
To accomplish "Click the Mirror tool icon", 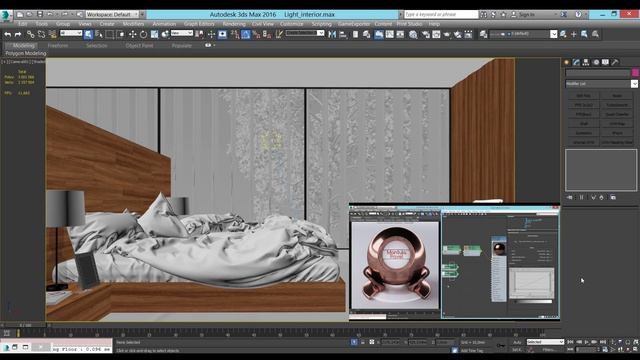I will tap(332, 35).
